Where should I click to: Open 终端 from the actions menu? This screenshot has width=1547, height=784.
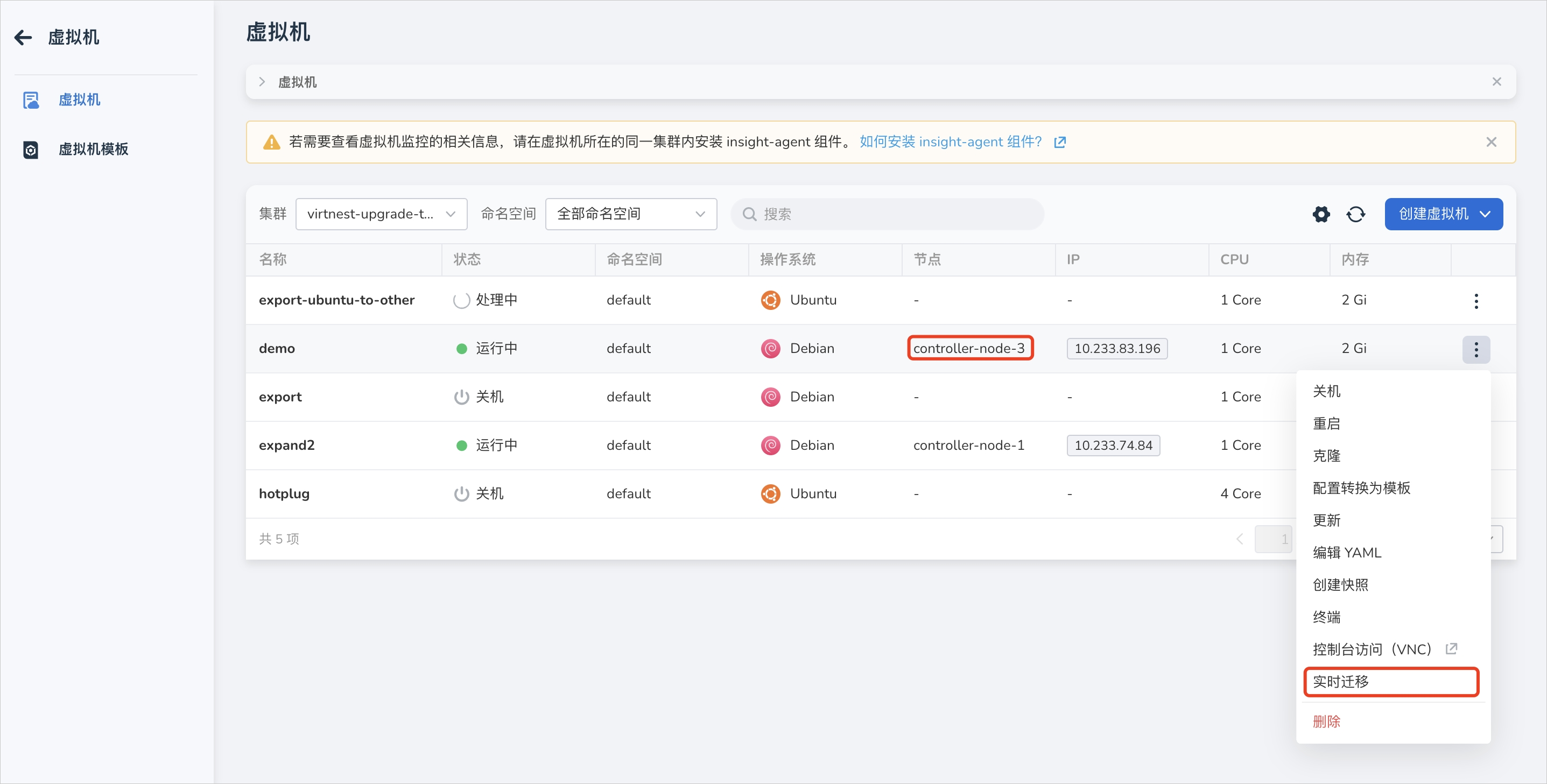pyautogui.click(x=1393, y=617)
